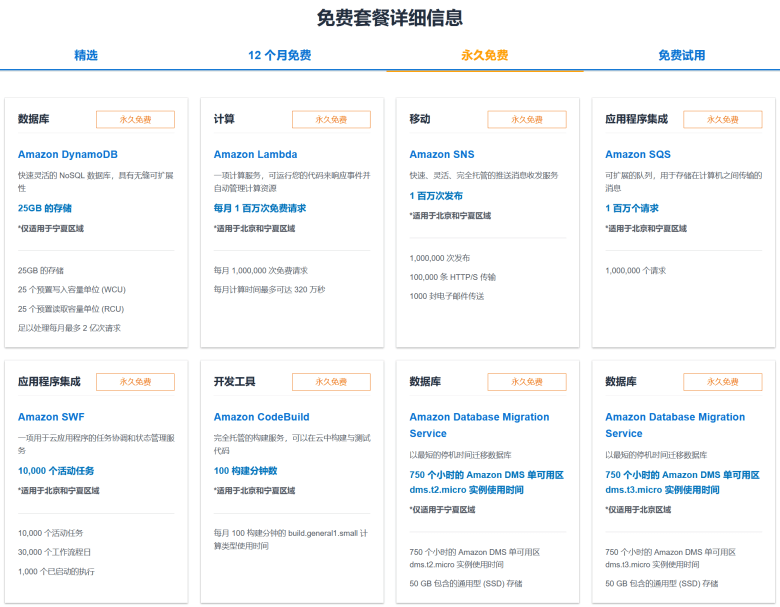Click 永久免费 badge on the SQS card
The width and height of the screenshot is (780, 607).
pyautogui.click(x=722, y=119)
